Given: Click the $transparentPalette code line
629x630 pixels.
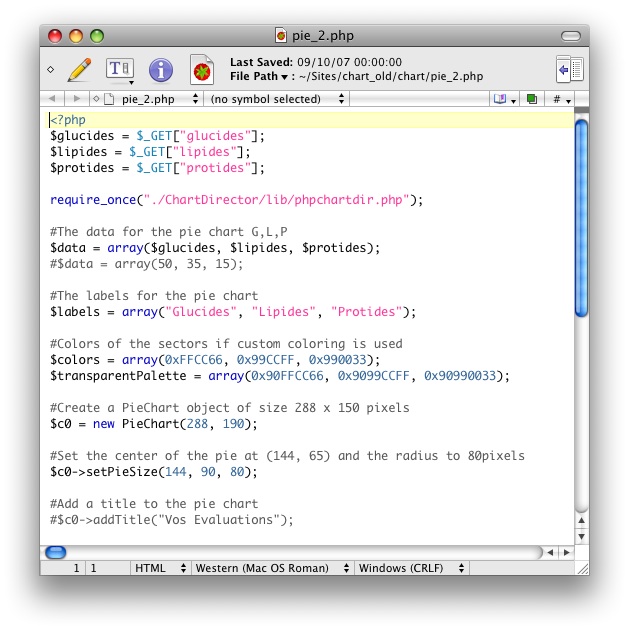Looking at the screenshot, I should [280, 376].
